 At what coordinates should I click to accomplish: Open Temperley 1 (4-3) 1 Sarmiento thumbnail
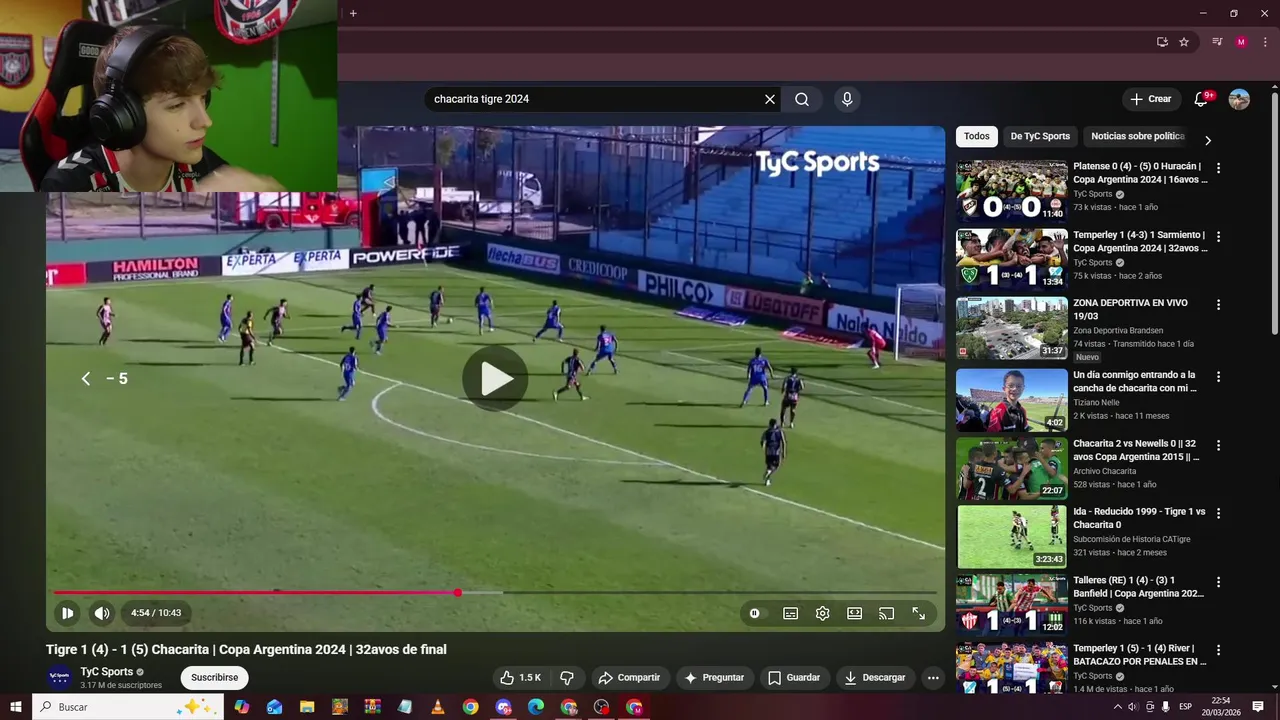[x=1012, y=259]
